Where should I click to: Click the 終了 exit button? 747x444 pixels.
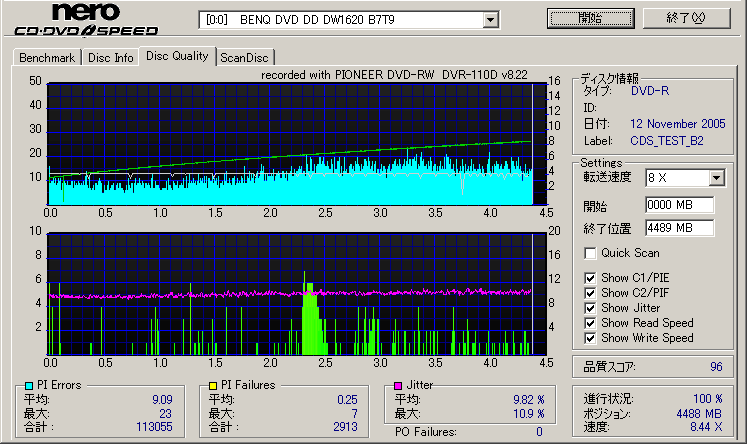(686, 18)
